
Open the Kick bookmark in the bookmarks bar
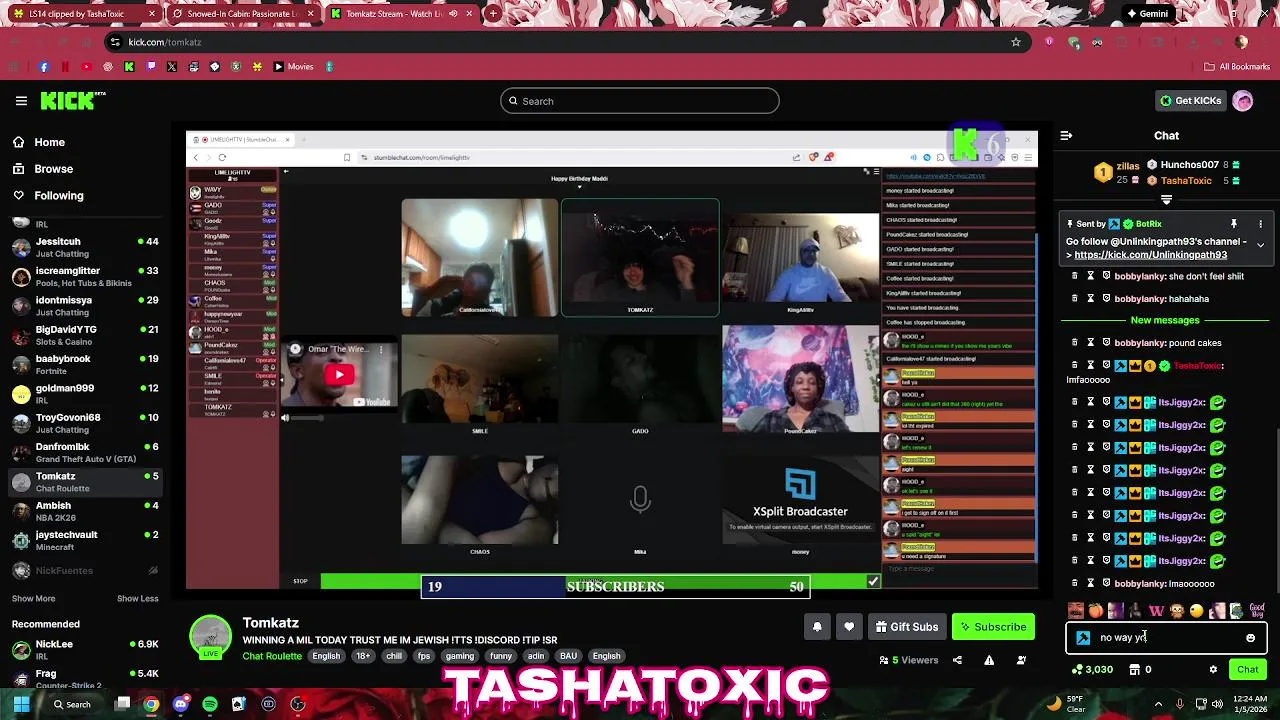point(129,67)
